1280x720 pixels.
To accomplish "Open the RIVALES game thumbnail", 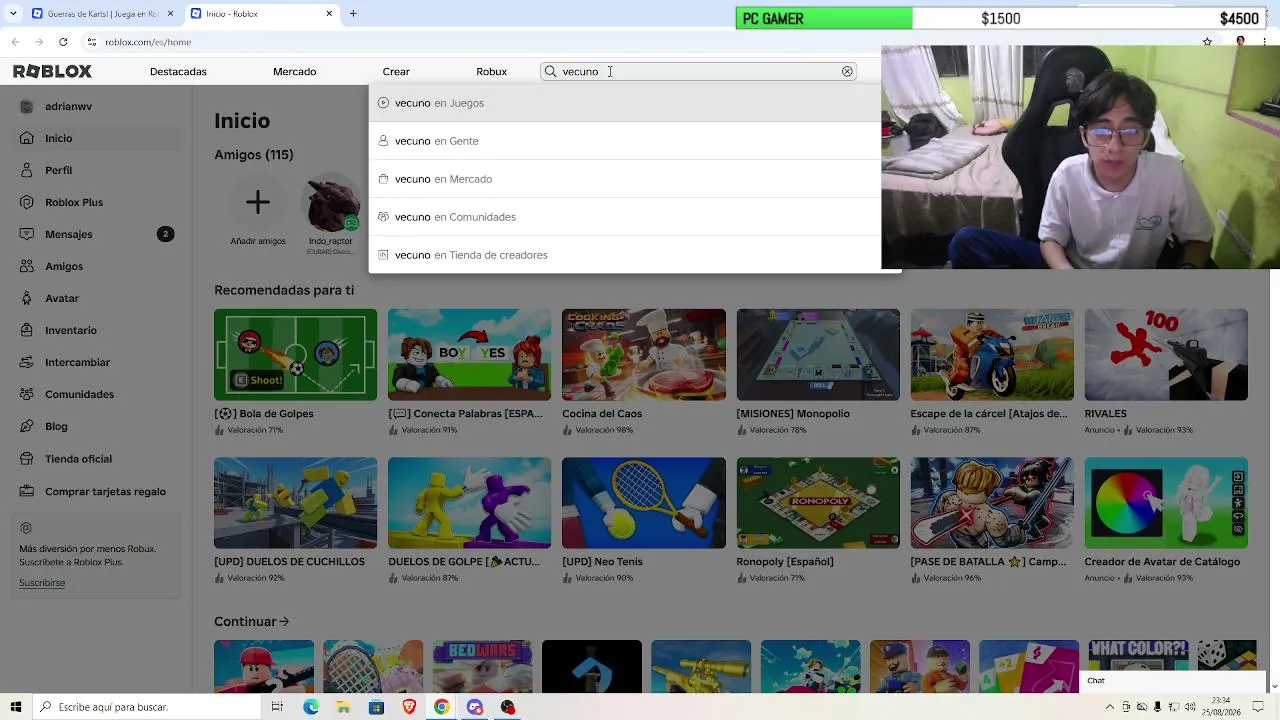I will [x=1166, y=355].
